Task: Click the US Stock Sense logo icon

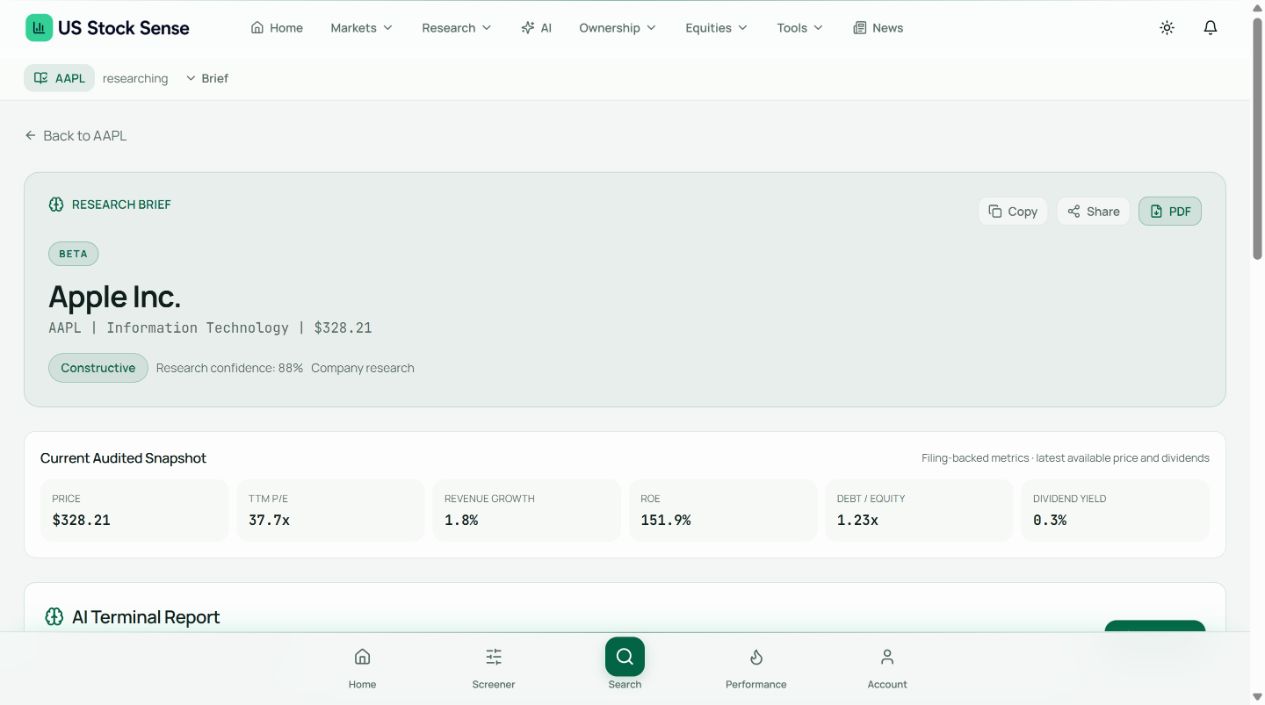Action: [39, 28]
